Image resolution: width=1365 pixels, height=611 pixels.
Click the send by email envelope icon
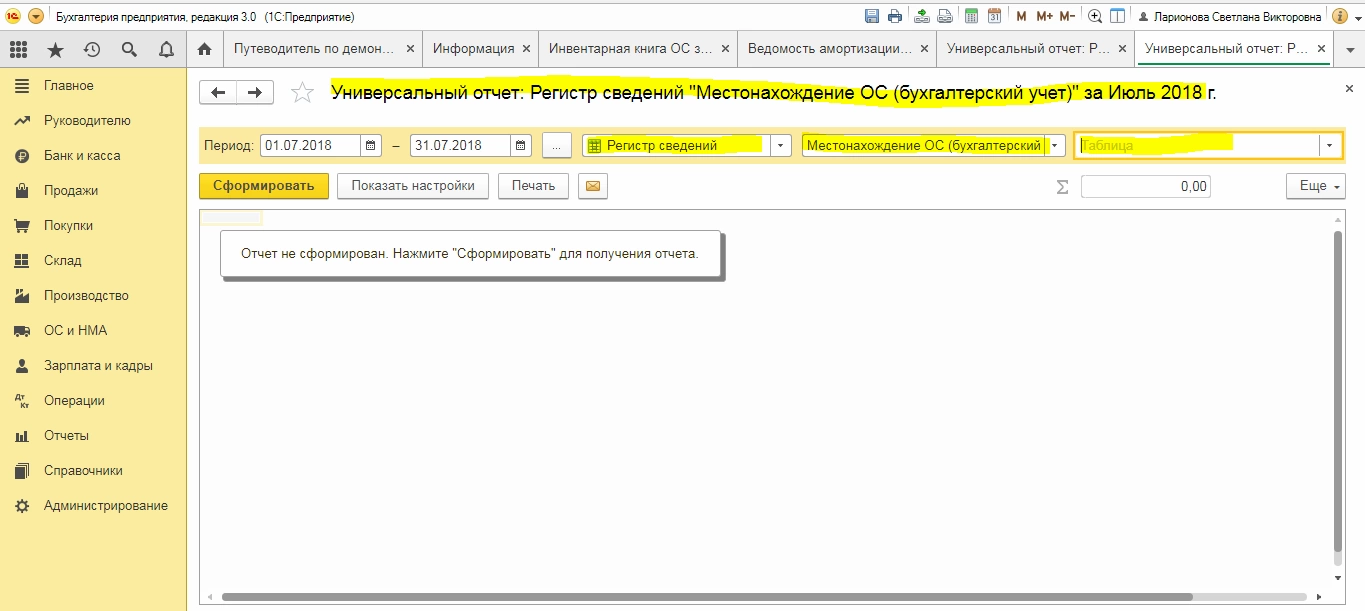(x=593, y=186)
